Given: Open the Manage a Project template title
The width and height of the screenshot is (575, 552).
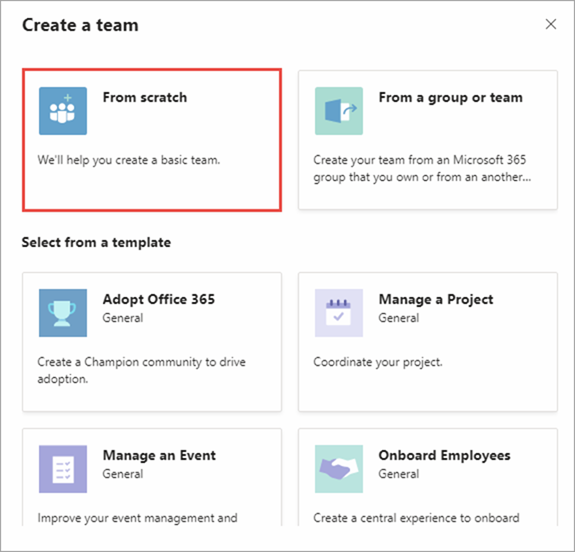Looking at the screenshot, I should click(x=436, y=299).
